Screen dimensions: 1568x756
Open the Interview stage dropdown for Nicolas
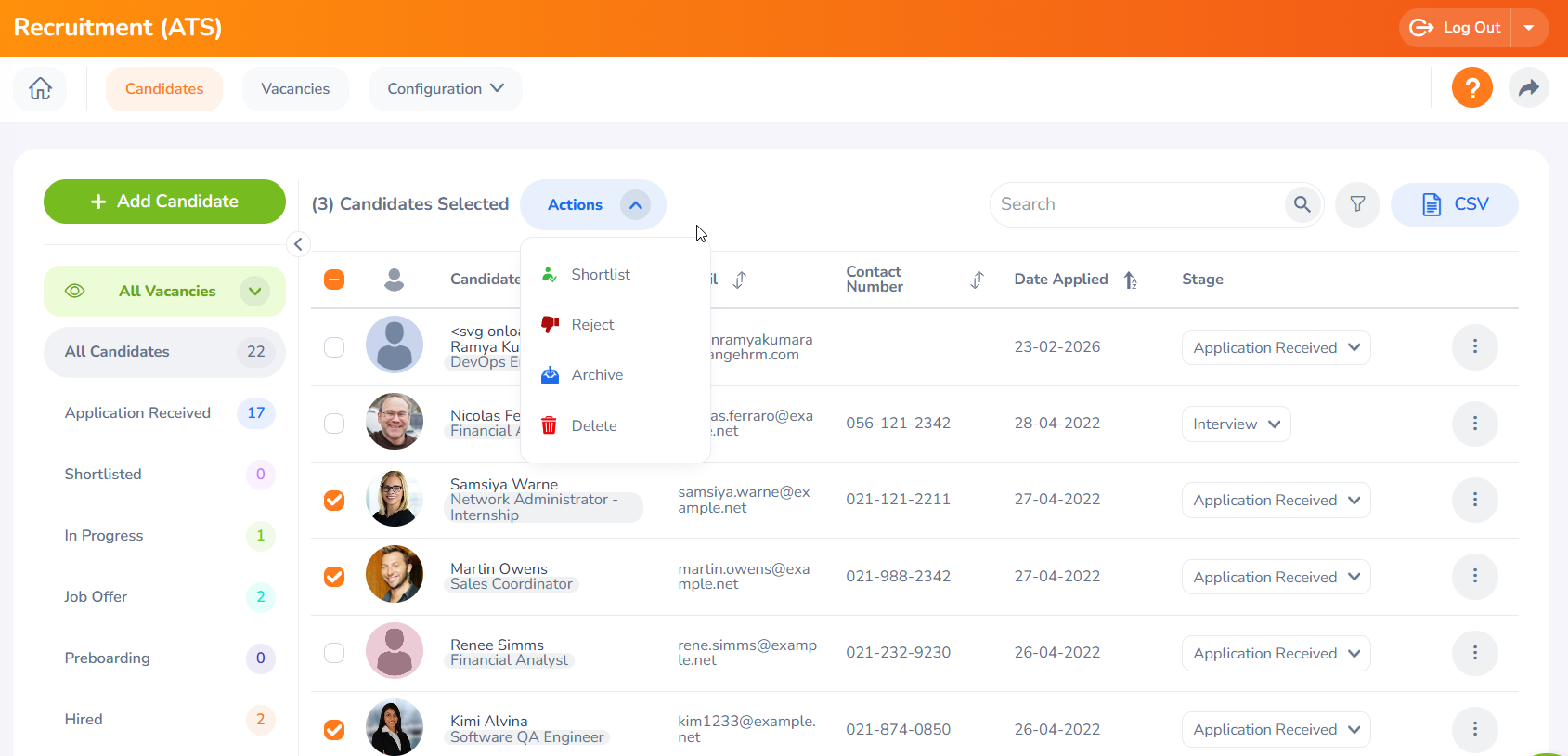pos(1236,424)
